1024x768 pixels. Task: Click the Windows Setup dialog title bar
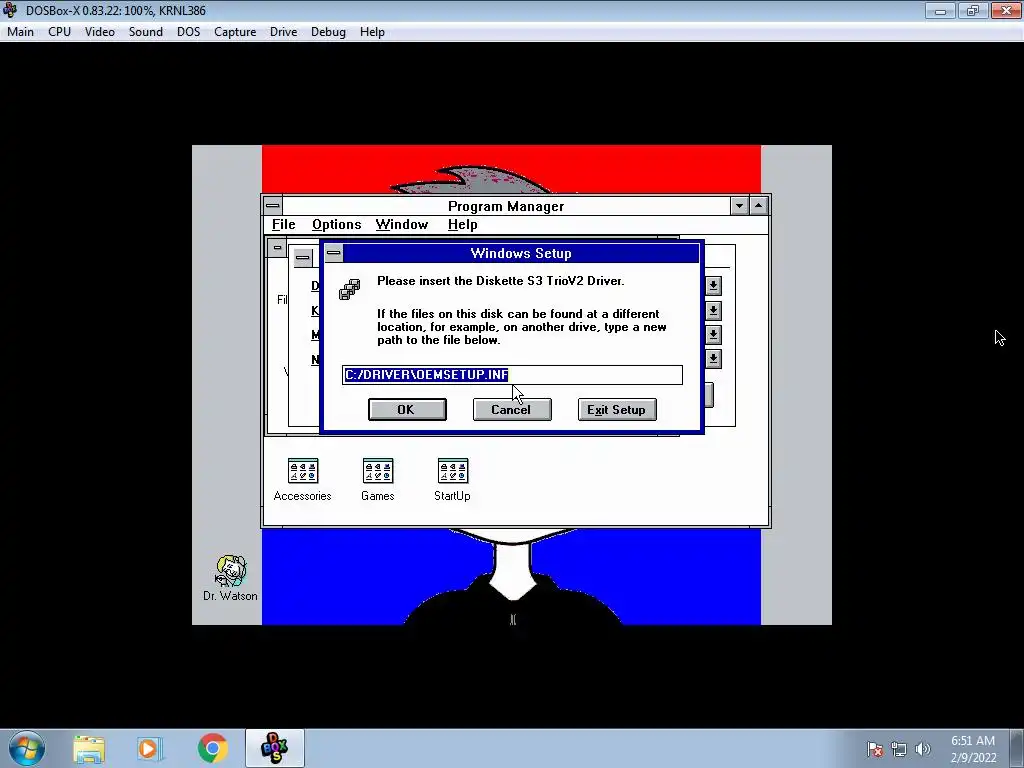[x=520, y=253]
